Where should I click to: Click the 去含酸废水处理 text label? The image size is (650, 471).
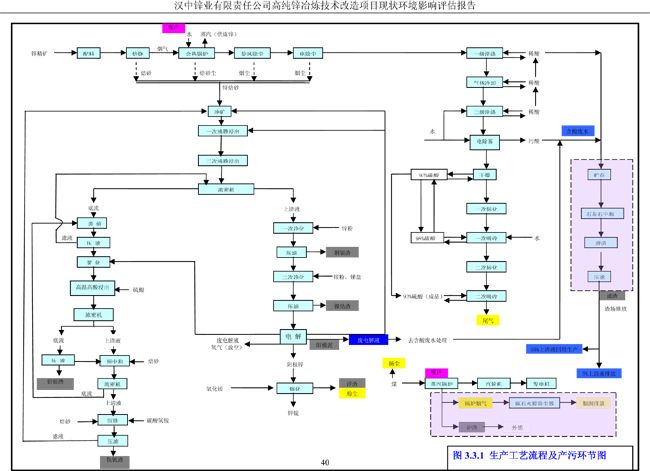click(x=433, y=341)
